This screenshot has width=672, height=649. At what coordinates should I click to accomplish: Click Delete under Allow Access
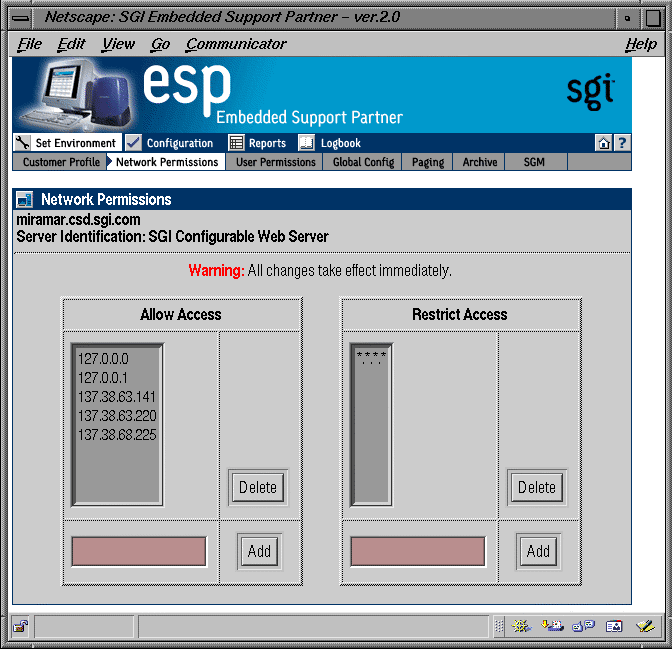point(258,487)
